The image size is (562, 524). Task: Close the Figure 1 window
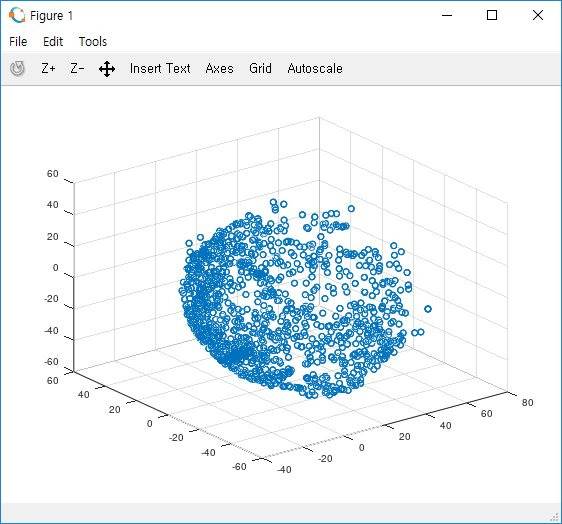(538, 15)
